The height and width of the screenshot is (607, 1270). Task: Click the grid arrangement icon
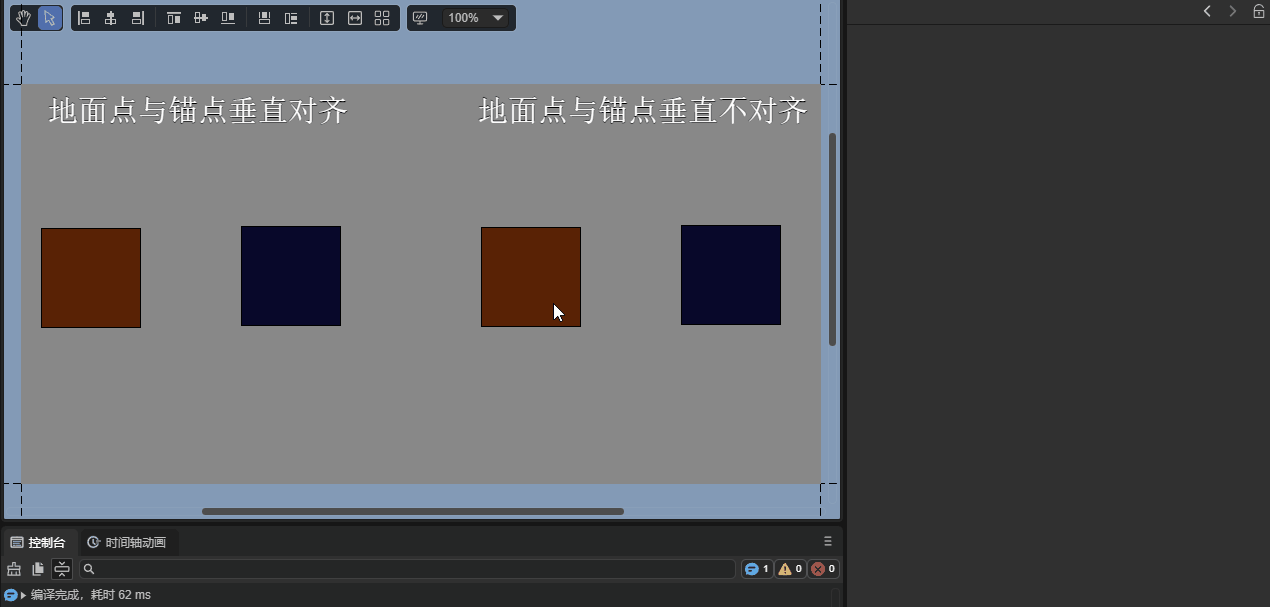click(x=381, y=17)
